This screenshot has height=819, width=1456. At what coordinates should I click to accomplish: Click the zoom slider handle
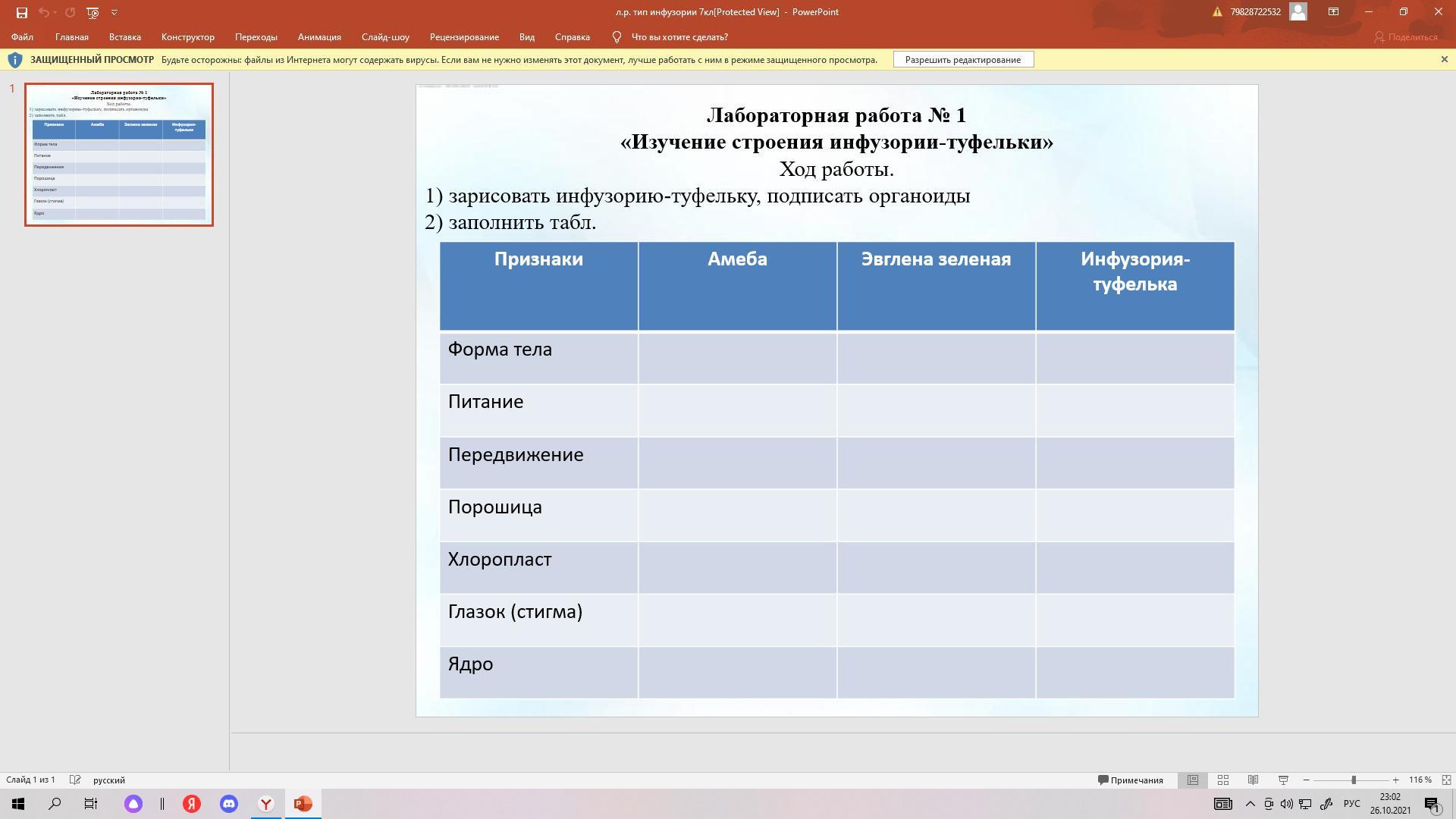pos(1354,780)
